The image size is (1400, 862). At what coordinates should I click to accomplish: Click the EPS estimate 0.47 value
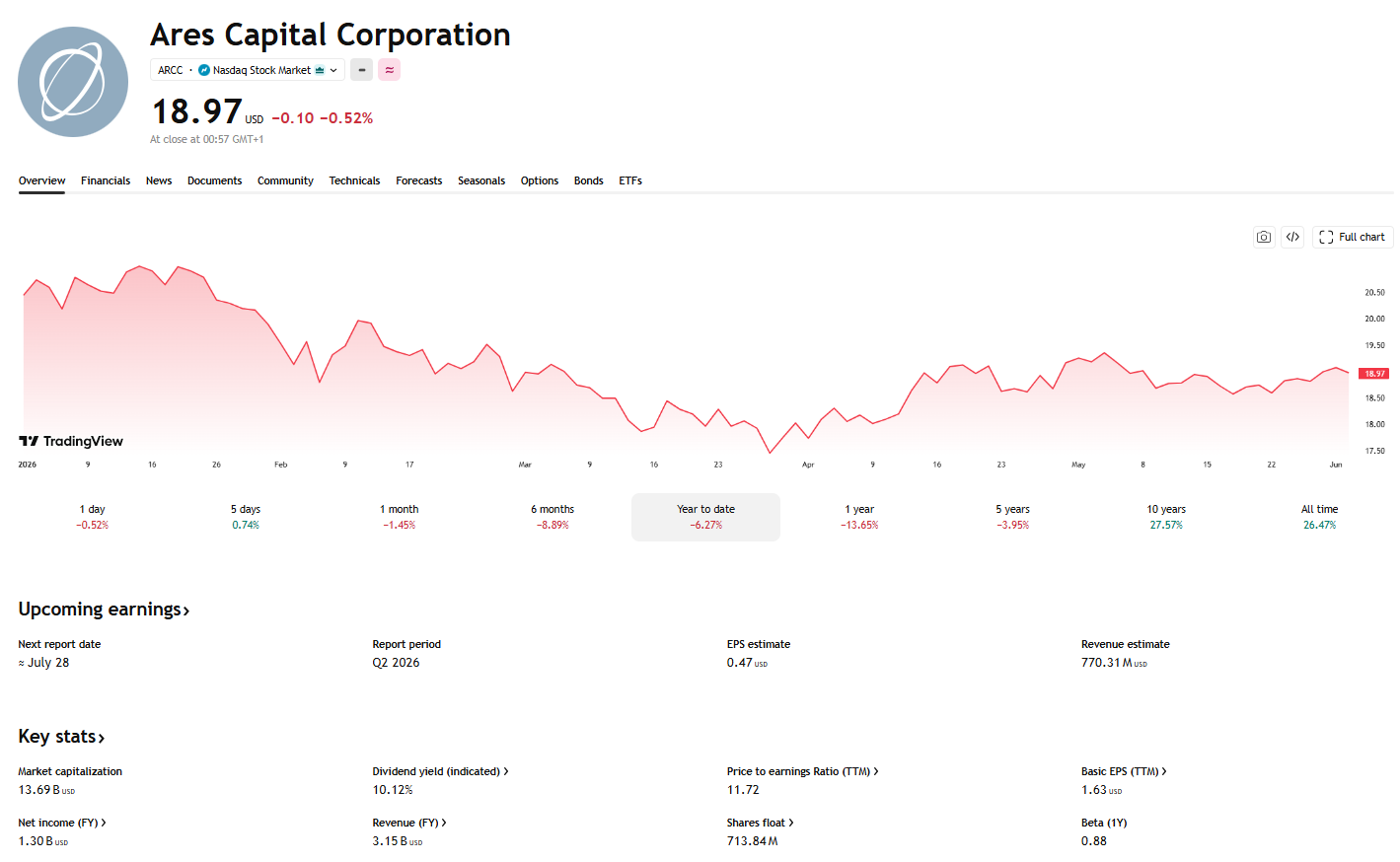[x=747, y=663]
